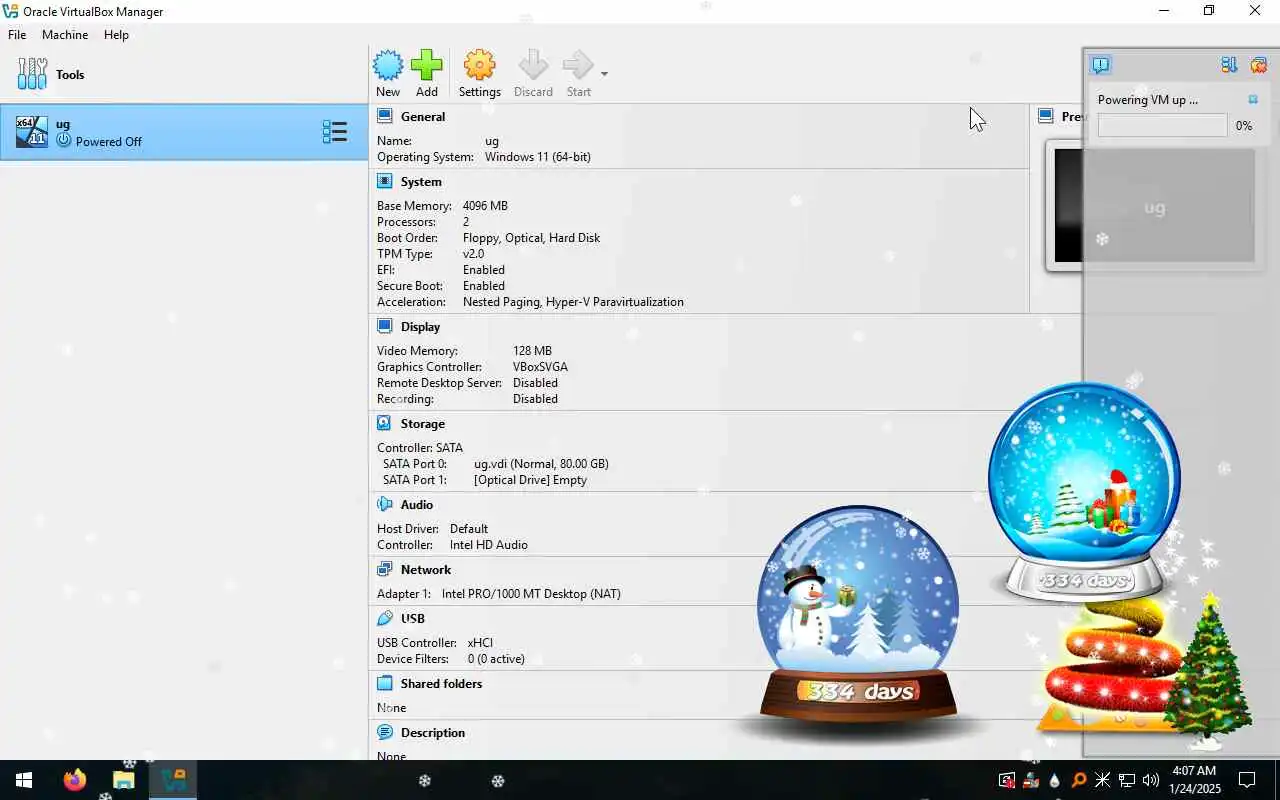Click the Storage section header
Screen dimensions: 1280x800
pos(423,424)
